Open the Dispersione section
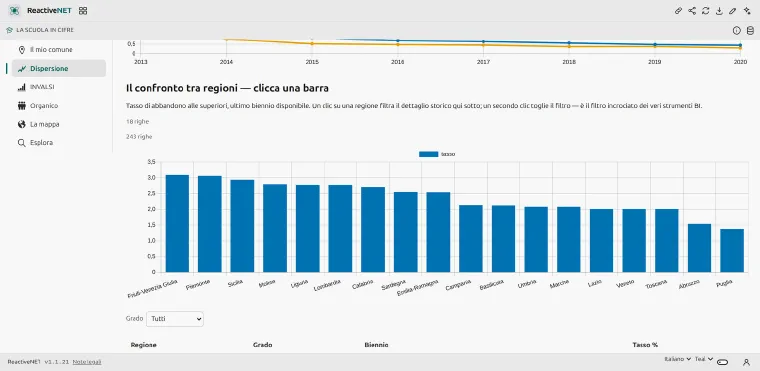Viewport: 760px width, 371px height. click(x=59, y=68)
